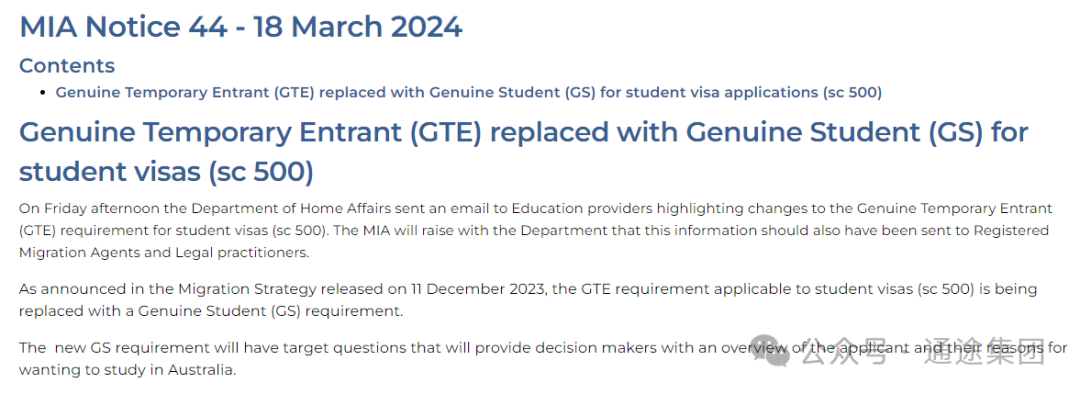The image size is (1080, 394).
Task: Click the Contents heading
Action: coord(67,65)
